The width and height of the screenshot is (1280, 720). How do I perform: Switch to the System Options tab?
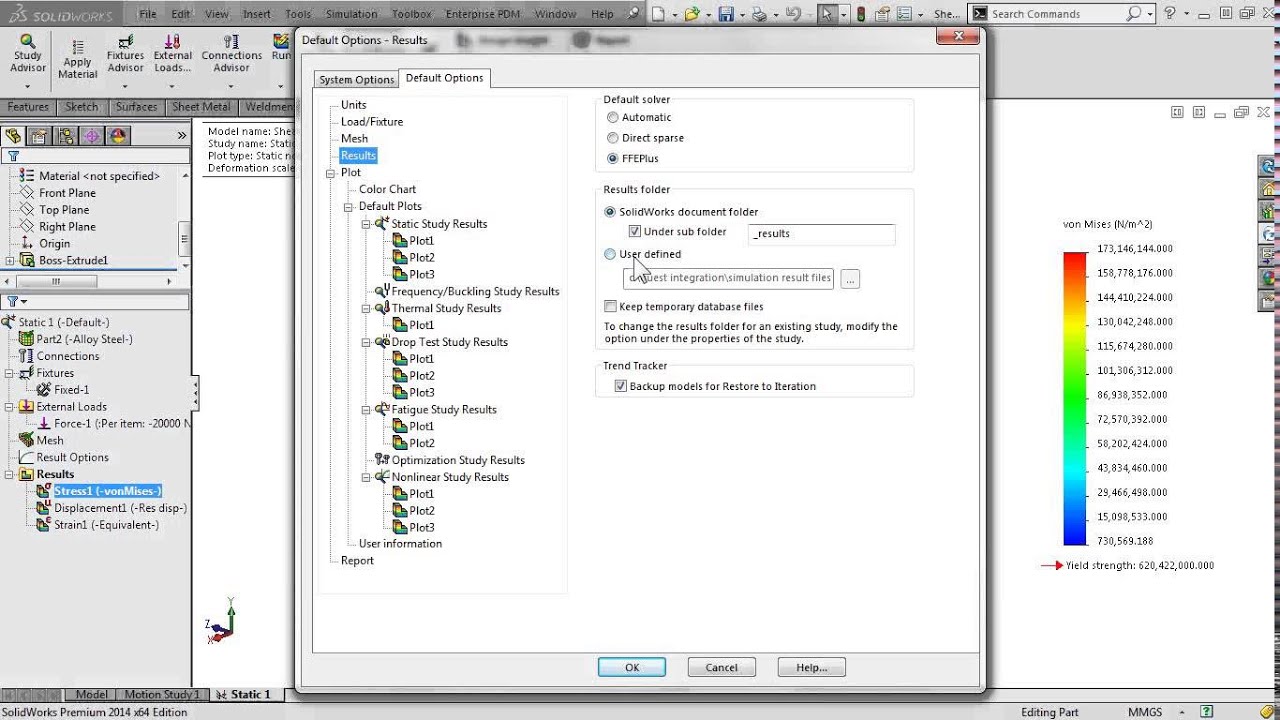pyautogui.click(x=356, y=79)
